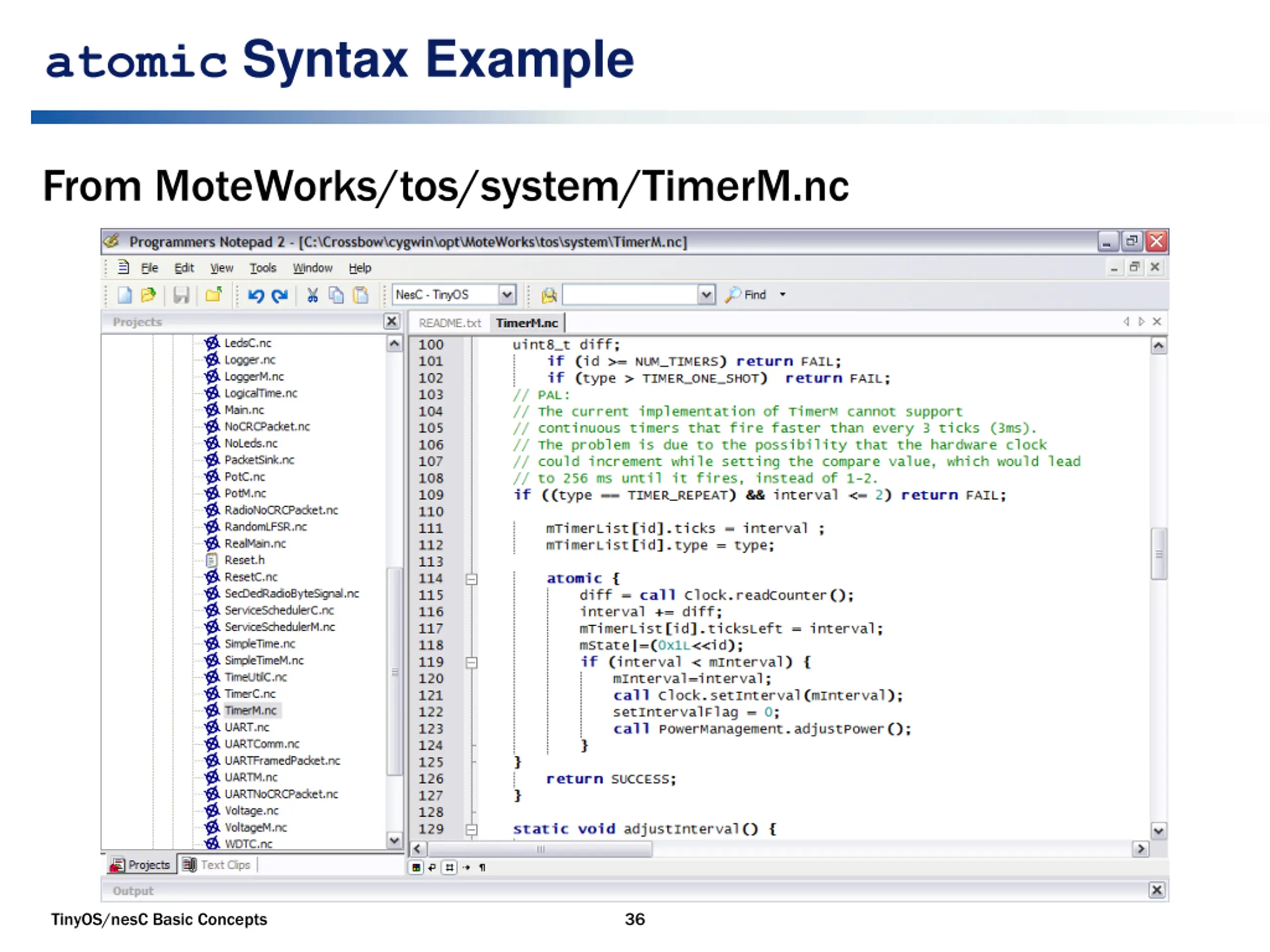
Task: Click the Open file folder icon
Action: [148, 295]
